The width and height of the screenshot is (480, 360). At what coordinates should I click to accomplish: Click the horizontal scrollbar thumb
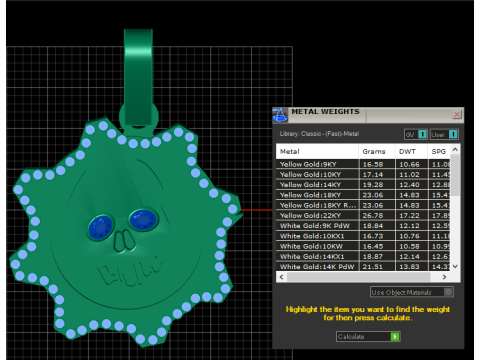[359, 277]
